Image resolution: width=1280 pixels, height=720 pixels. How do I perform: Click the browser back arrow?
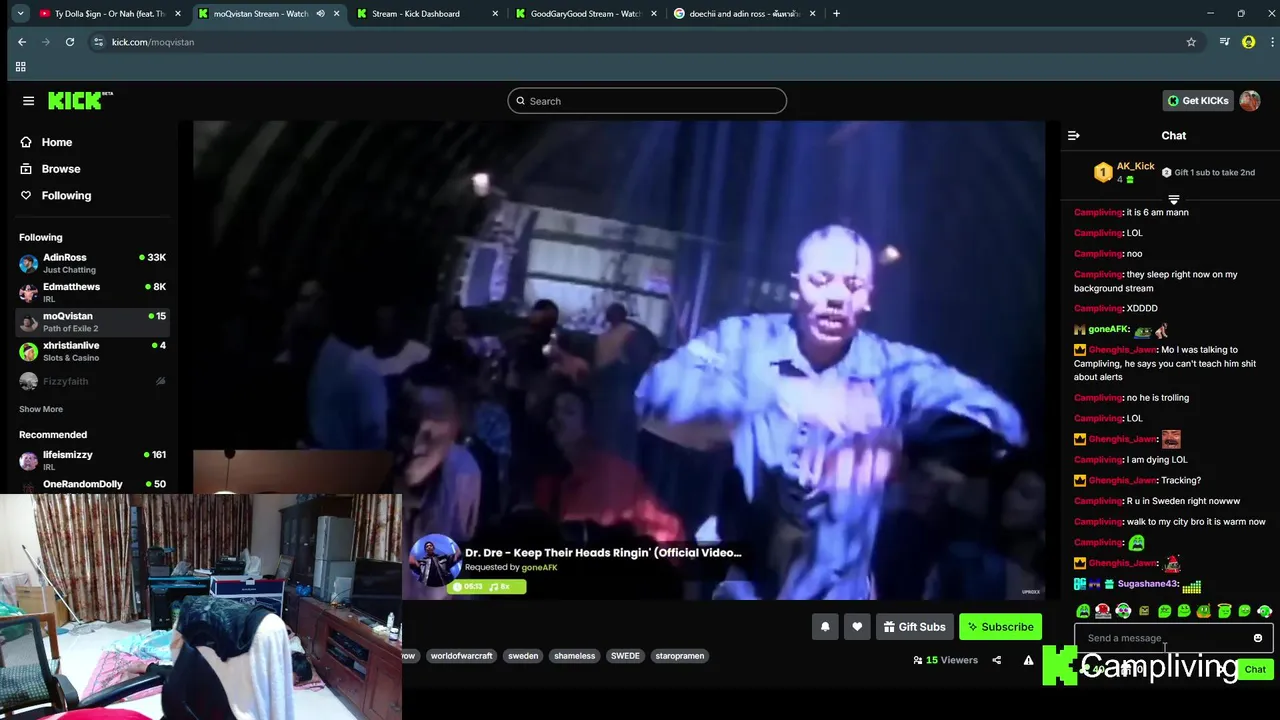pos(22,42)
